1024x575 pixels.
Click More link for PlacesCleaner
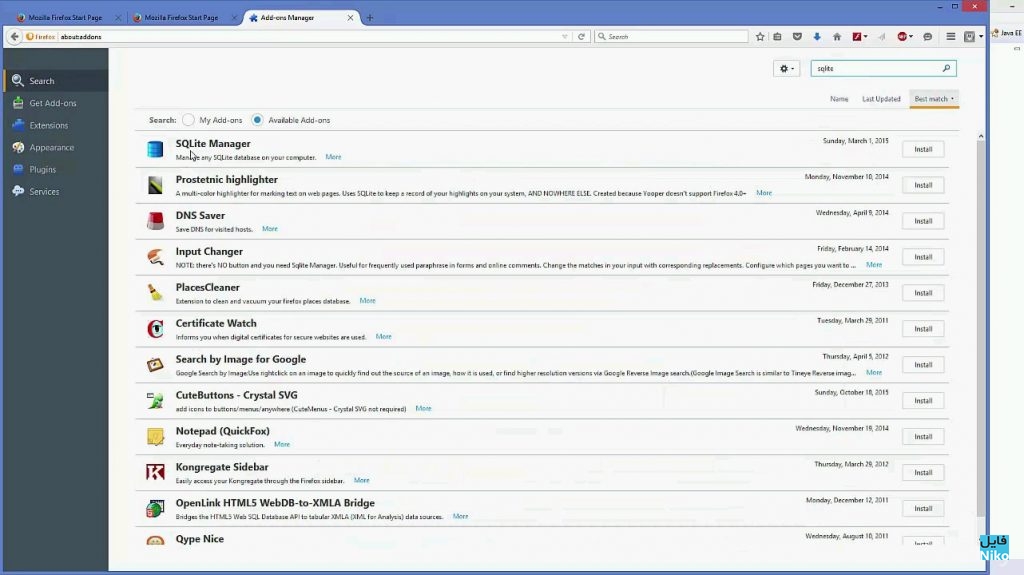(x=367, y=301)
